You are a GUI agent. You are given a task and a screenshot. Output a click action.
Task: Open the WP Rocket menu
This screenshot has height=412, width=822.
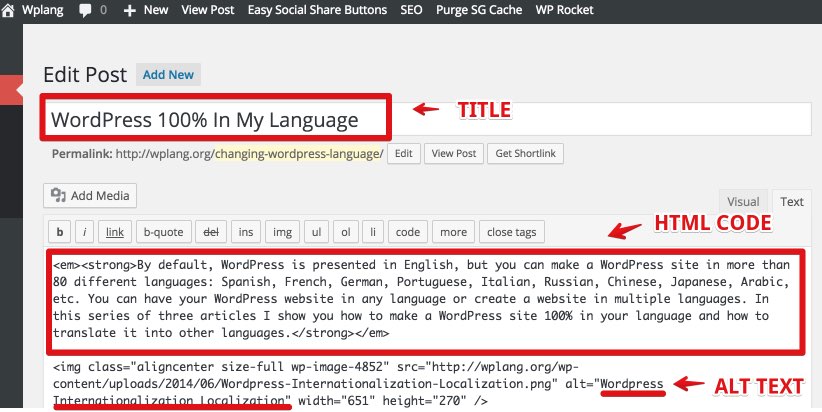[564, 10]
